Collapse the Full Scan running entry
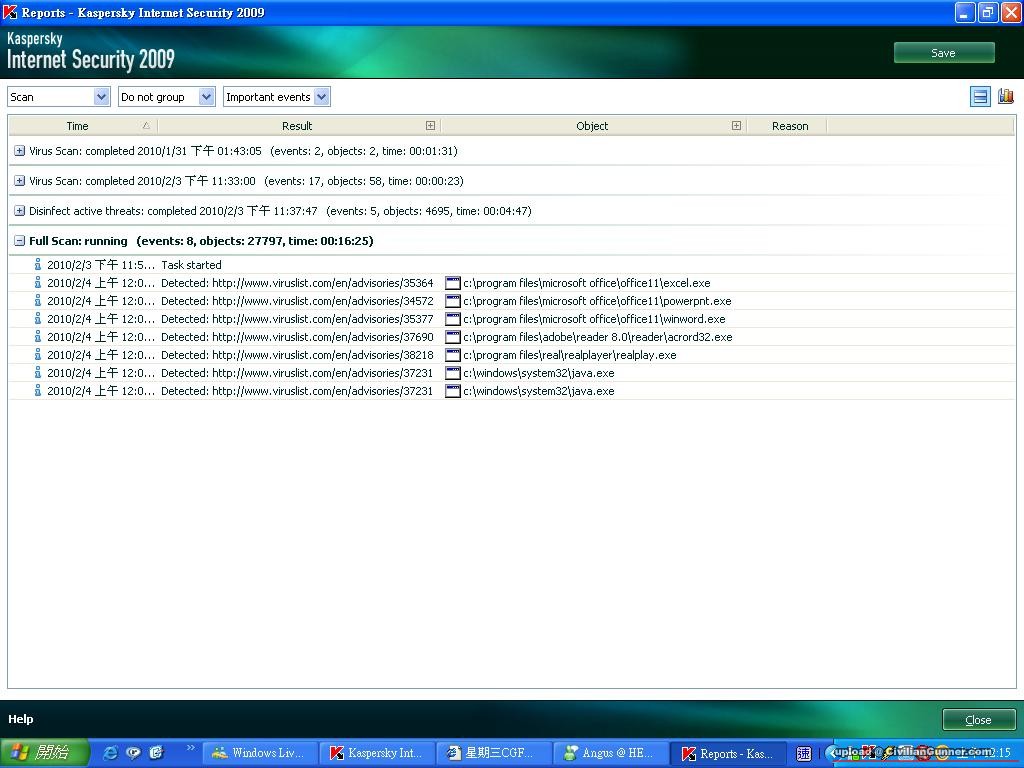This screenshot has width=1024, height=768. [x=19, y=241]
